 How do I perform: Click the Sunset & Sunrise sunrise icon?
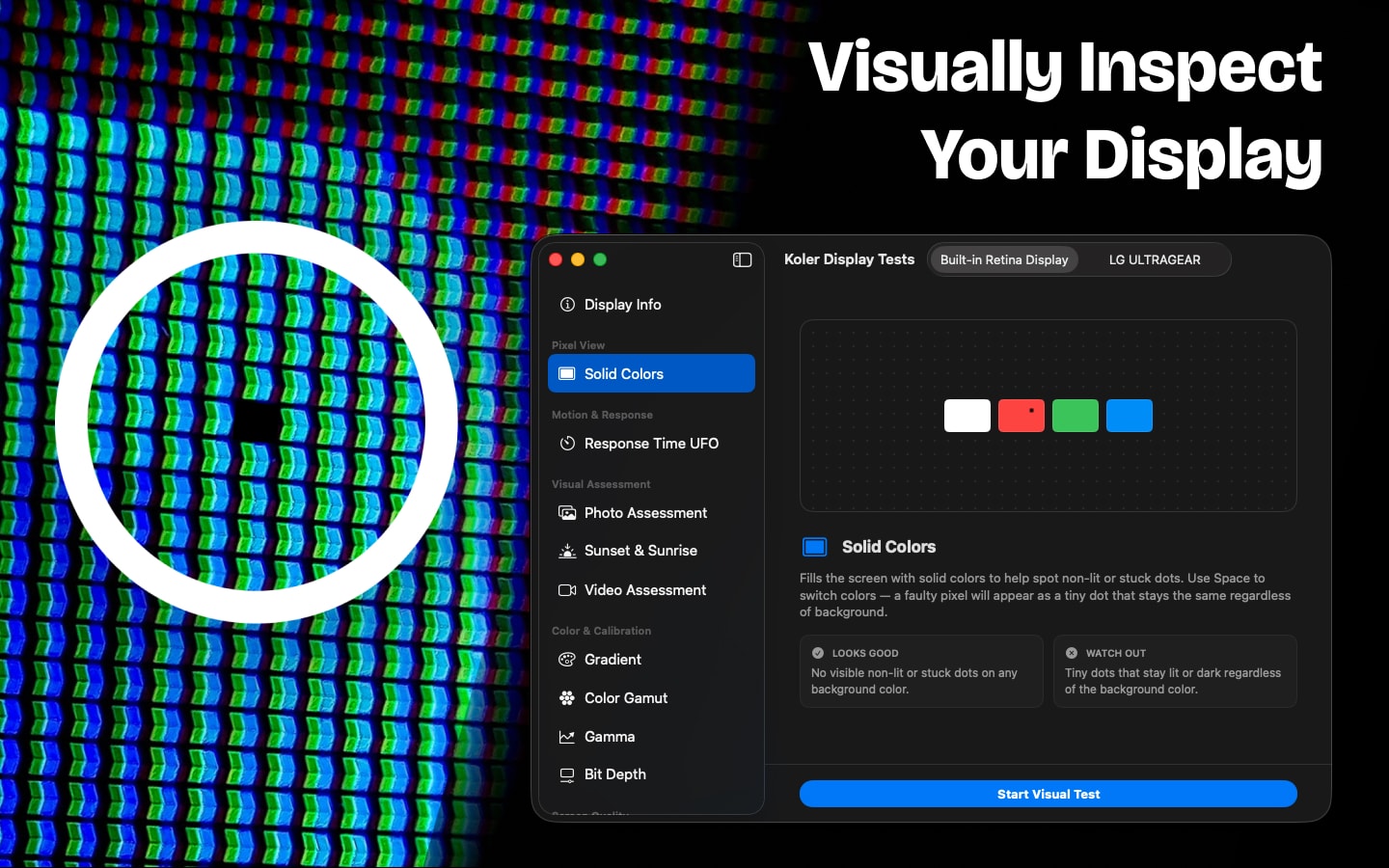(x=567, y=551)
